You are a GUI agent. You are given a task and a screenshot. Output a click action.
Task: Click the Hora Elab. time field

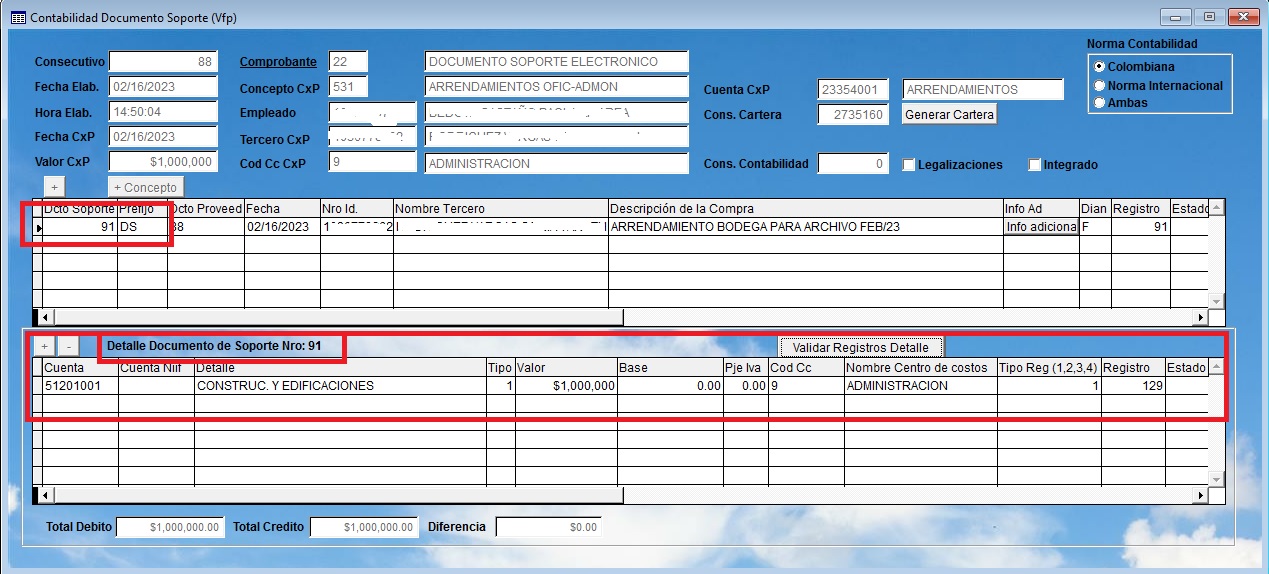click(x=163, y=112)
